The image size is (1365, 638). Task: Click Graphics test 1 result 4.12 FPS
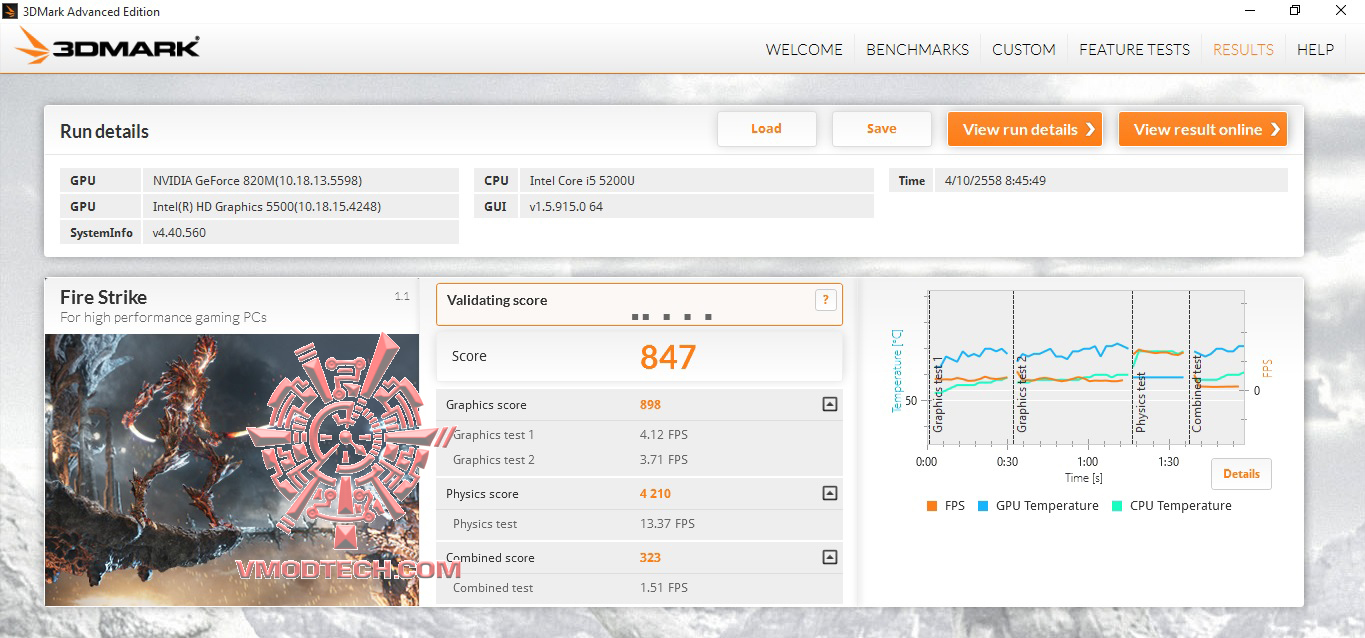[x=664, y=435]
